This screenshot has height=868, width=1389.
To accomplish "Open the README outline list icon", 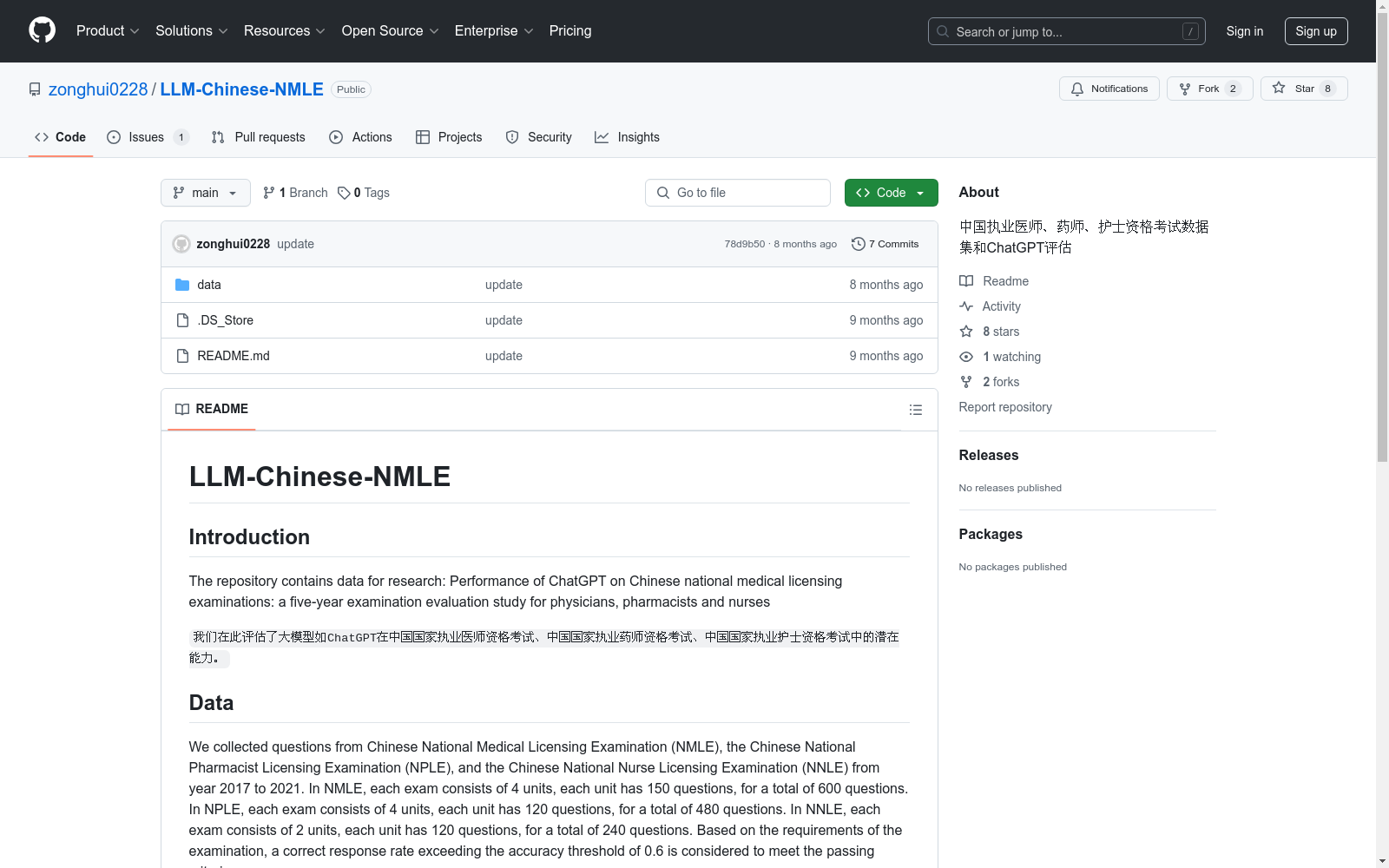I will (x=915, y=410).
